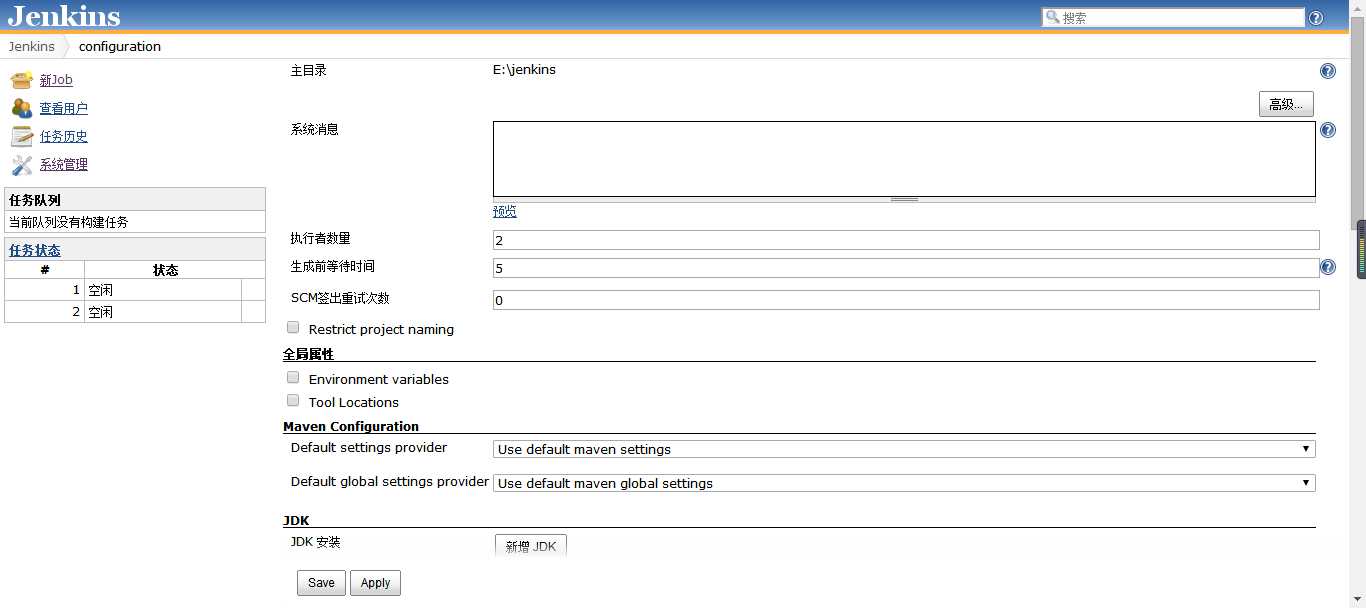Toggle Environment variables checkbox

tap(293, 377)
